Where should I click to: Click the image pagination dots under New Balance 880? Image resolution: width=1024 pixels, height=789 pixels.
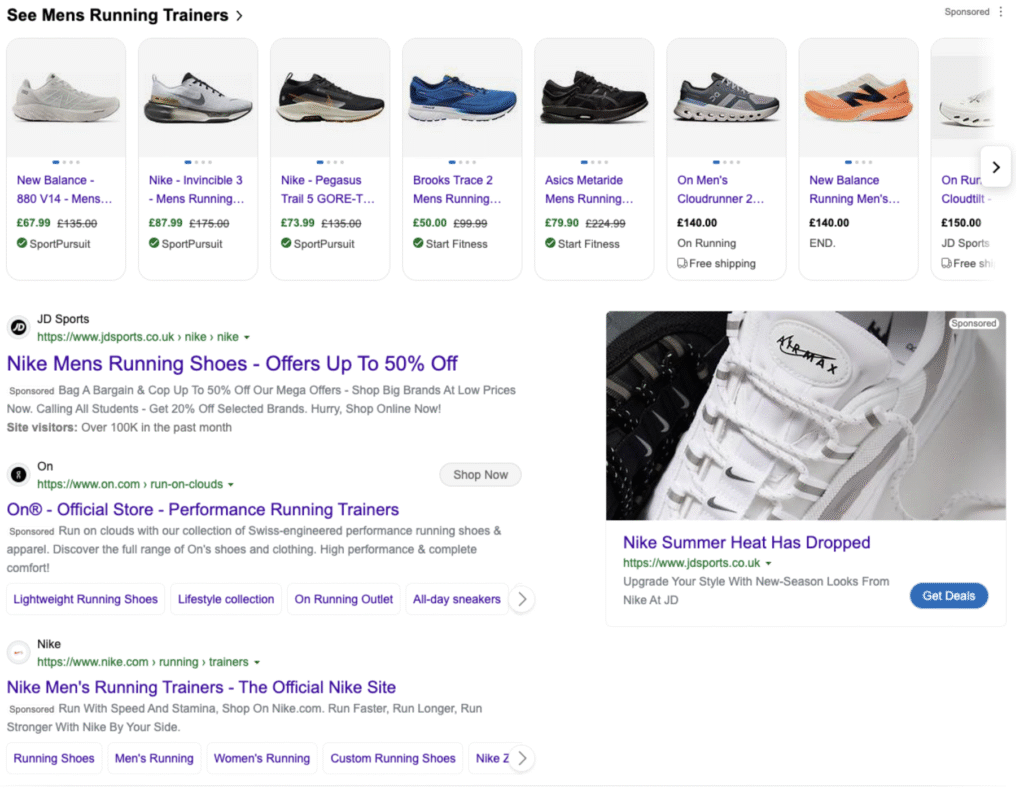pyautogui.click(x=66, y=162)
